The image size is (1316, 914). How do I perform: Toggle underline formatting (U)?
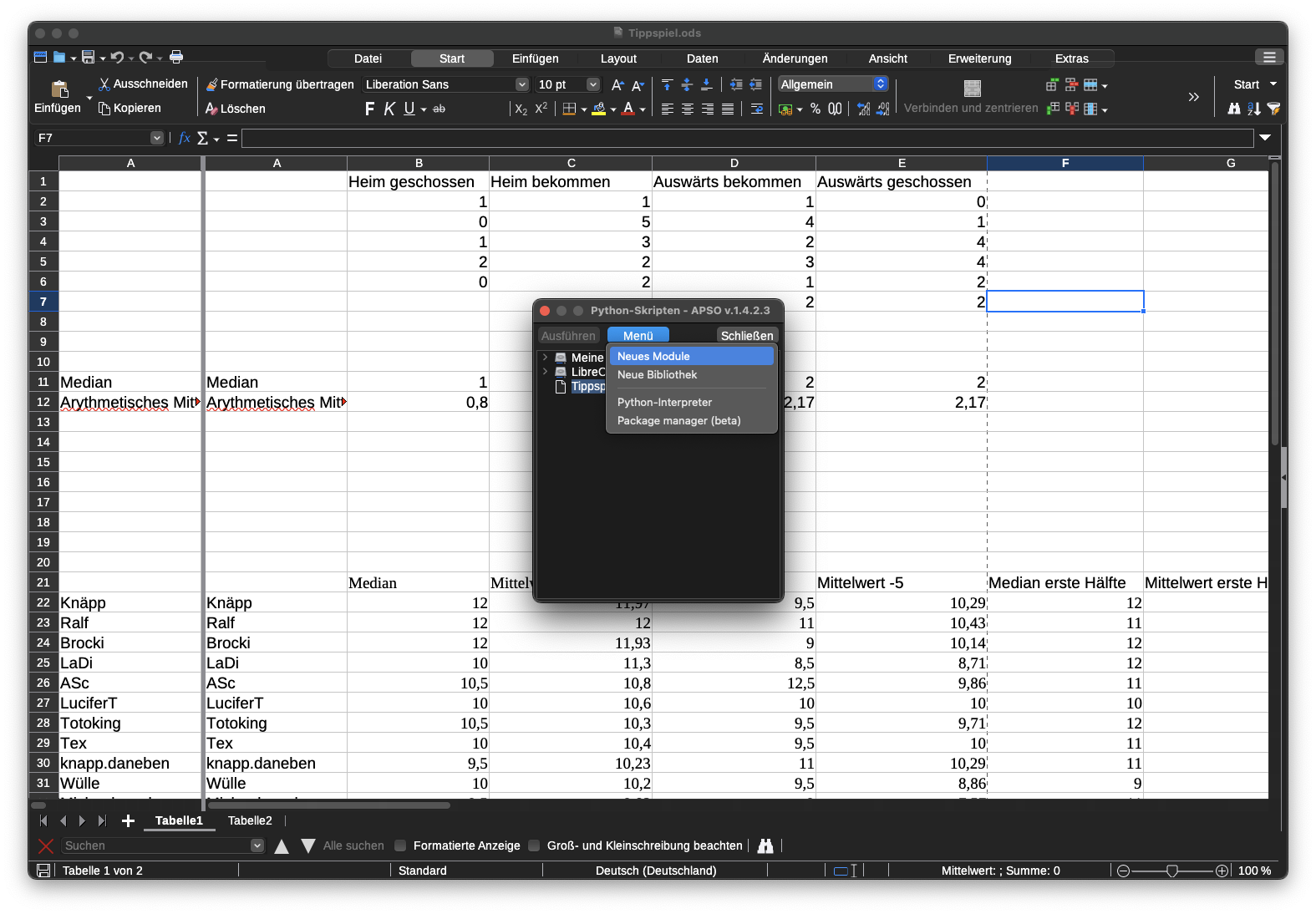coord(409,109)
